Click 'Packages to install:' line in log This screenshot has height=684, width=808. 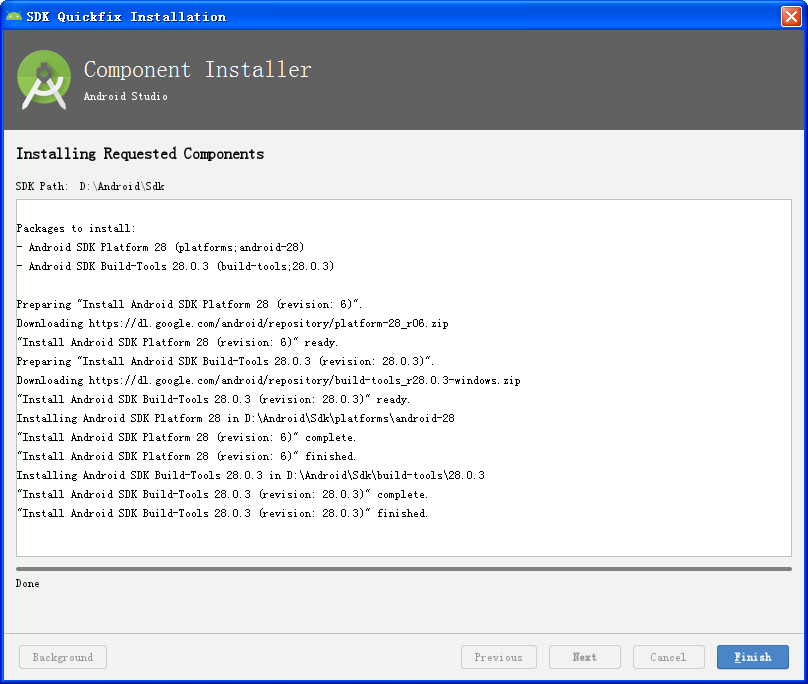(76, 228)
